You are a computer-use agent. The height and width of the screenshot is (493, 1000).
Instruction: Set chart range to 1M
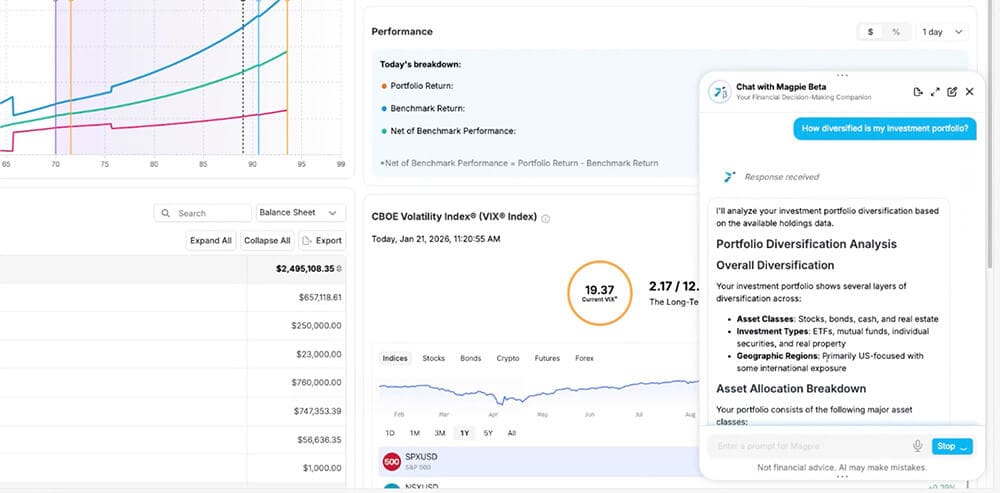(x=415, y=433)
